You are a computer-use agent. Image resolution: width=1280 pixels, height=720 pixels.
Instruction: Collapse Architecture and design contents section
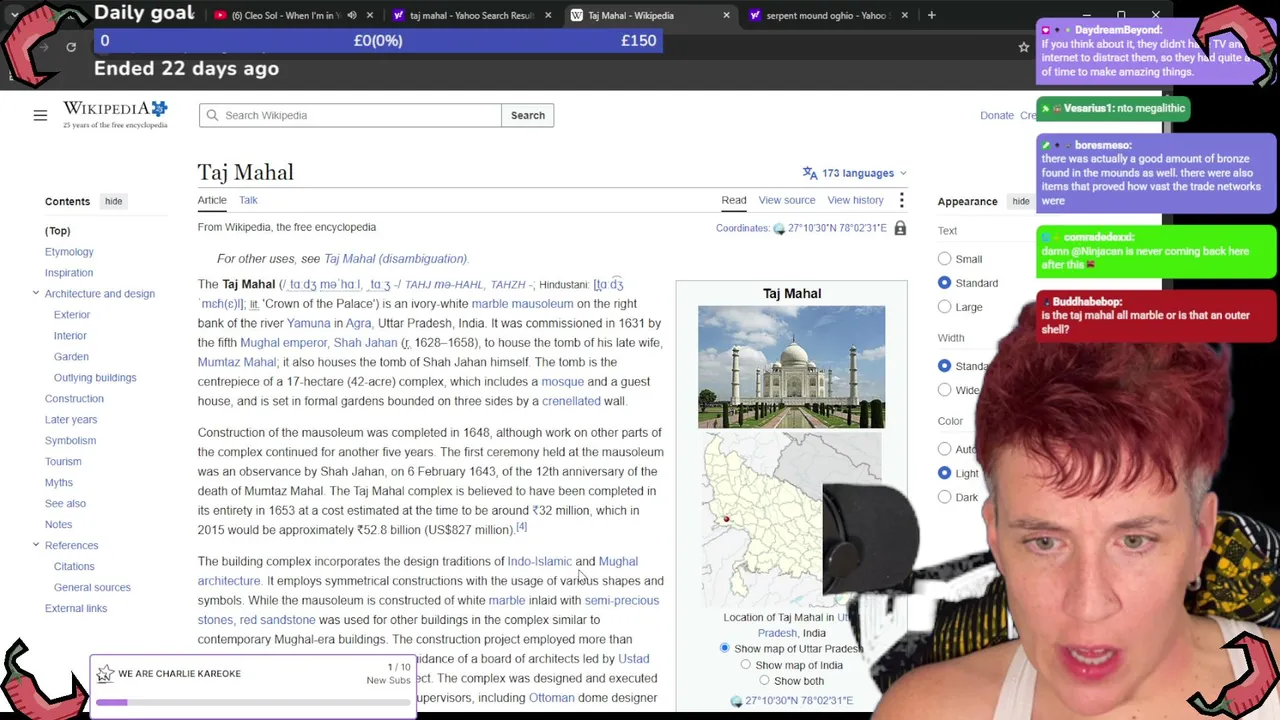point(36,293)
